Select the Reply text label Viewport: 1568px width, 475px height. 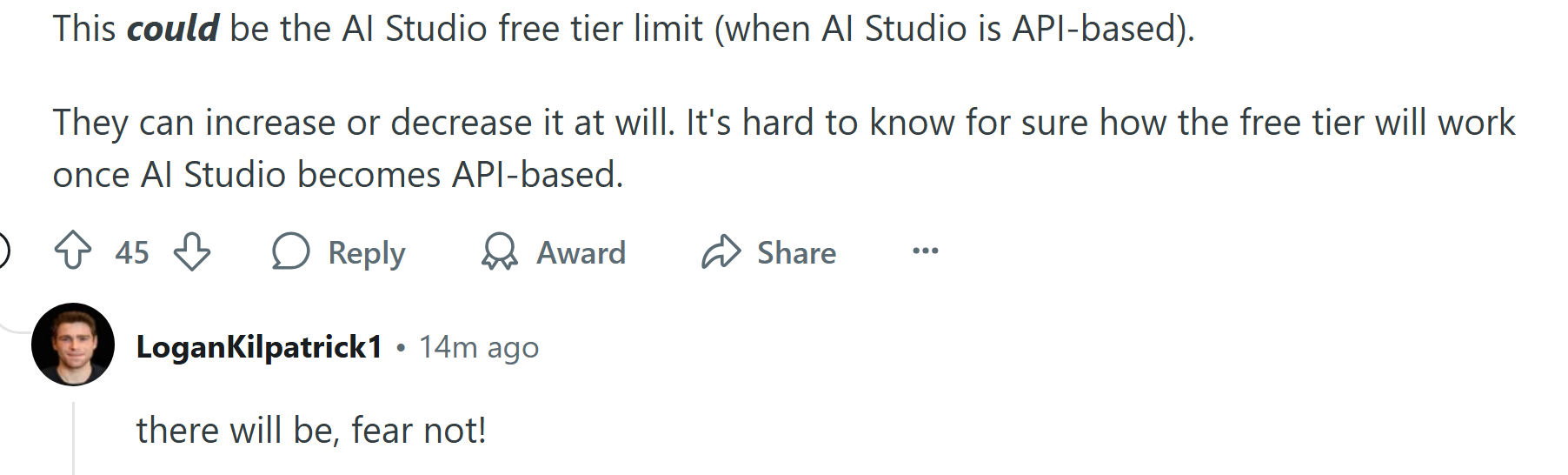pos(366,253)
